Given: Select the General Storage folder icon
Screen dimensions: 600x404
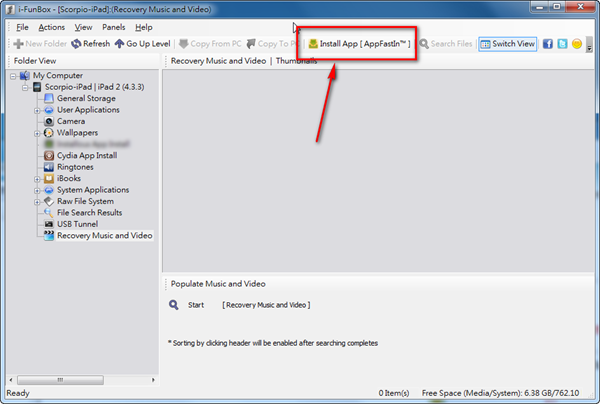Looking at the screenshot, I should pos(49,98).
